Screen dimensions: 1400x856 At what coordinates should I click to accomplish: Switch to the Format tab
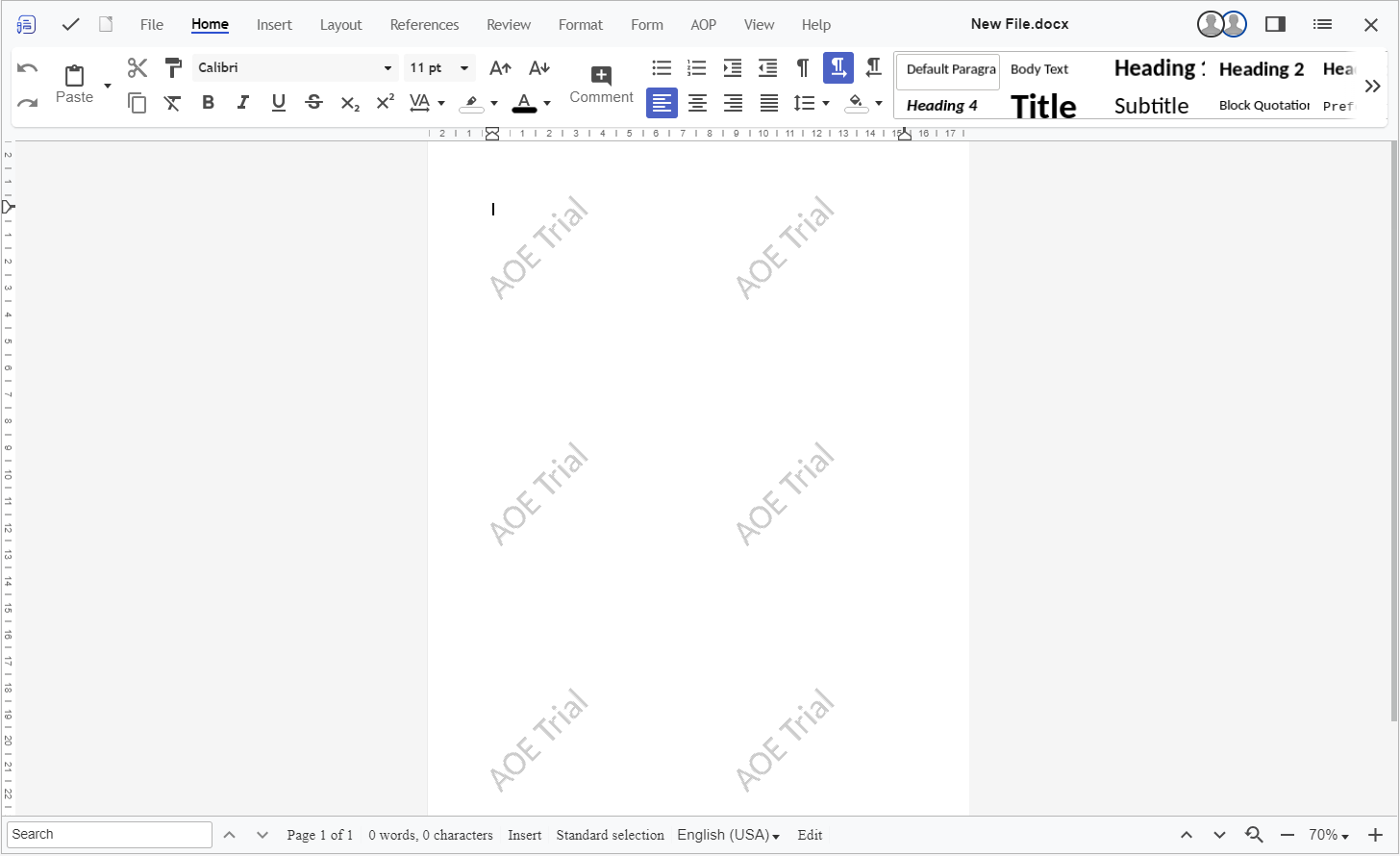coord(581,25)
